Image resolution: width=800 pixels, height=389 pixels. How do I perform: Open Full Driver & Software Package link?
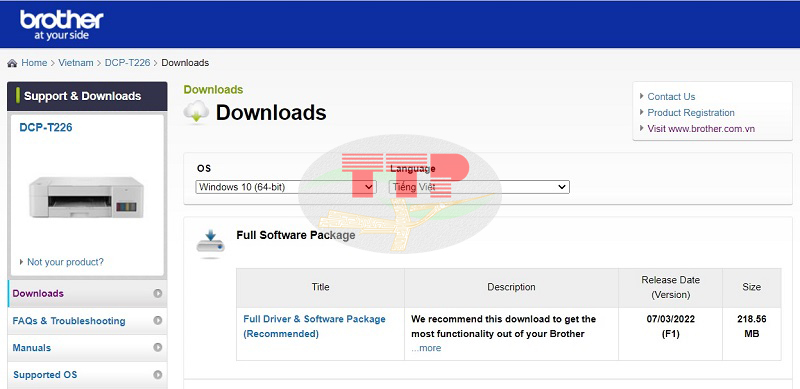(314, 326)
